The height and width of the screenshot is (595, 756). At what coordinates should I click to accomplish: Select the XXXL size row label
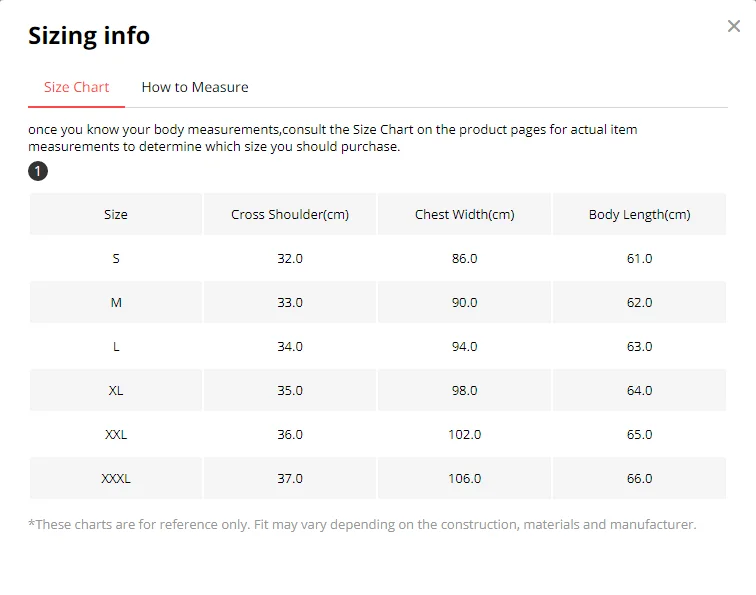click(116, 478)
